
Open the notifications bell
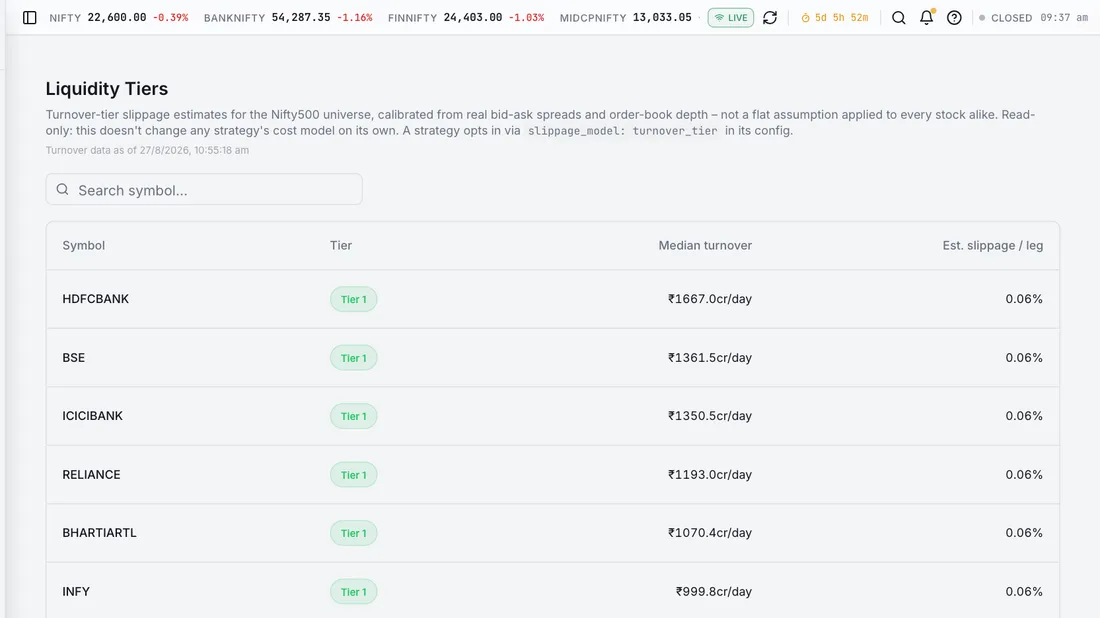[927, 18]
